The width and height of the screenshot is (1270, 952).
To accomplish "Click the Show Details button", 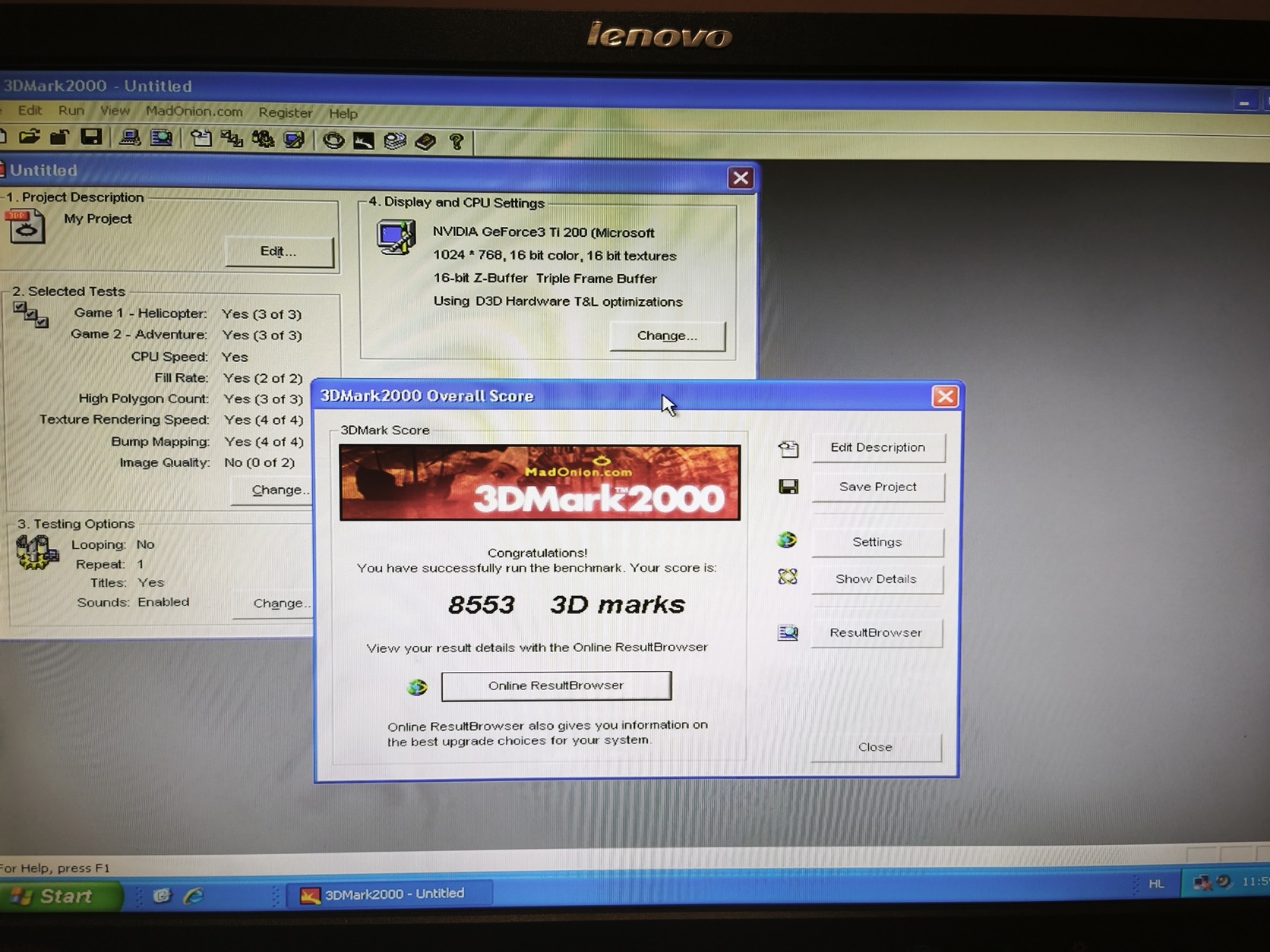I will click(877, 579).
